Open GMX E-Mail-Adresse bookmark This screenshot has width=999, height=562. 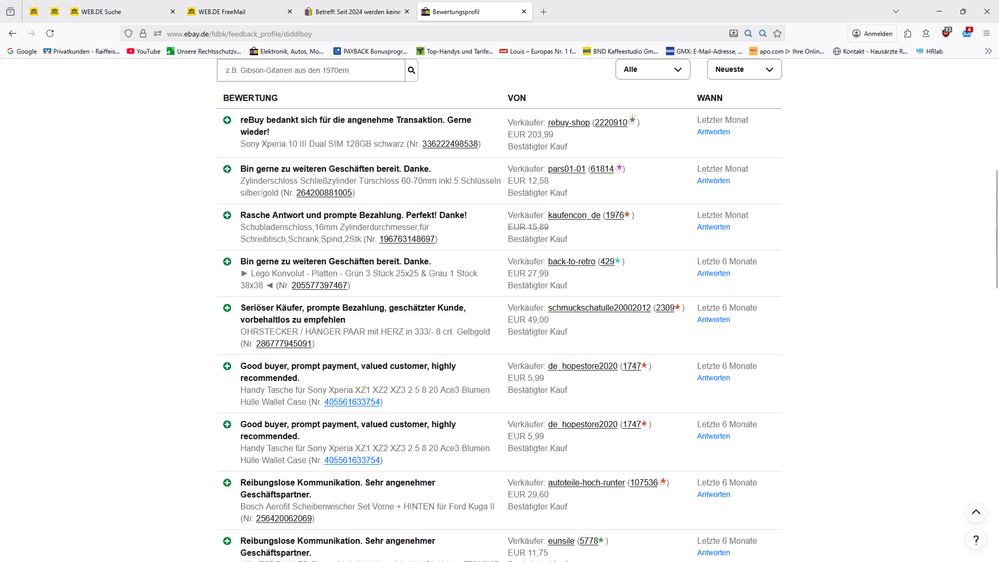pos(704,51)
